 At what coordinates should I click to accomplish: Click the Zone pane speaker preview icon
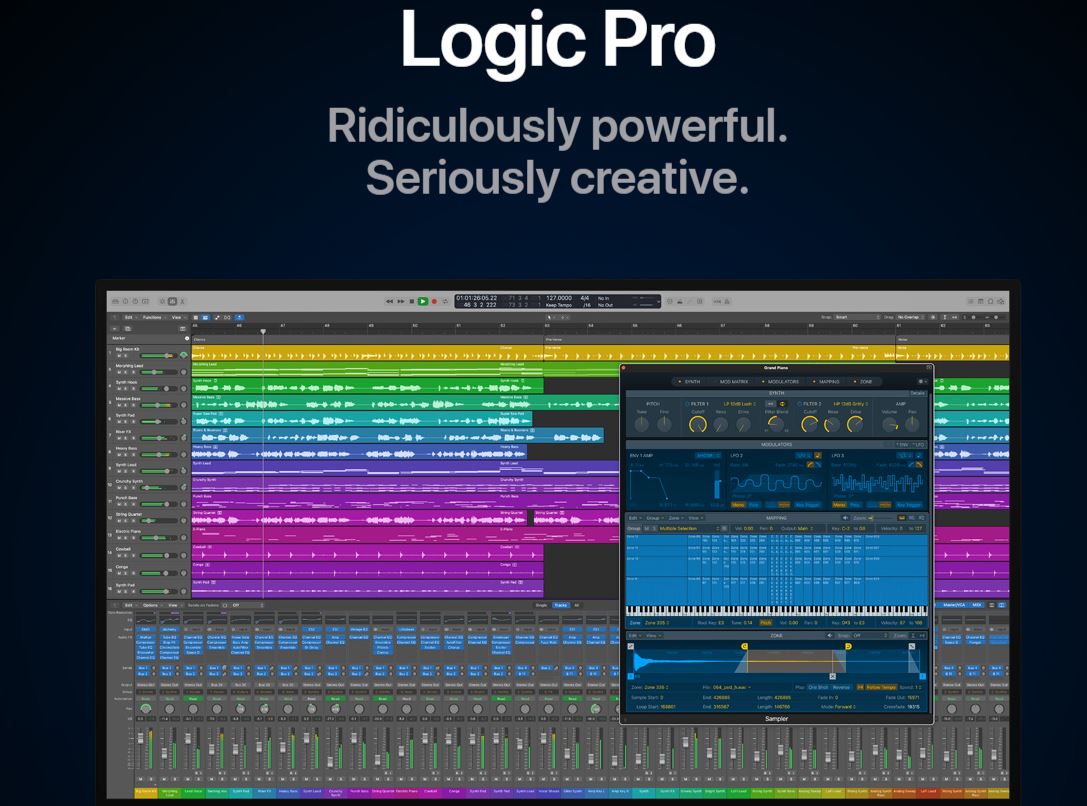(x=830, y=636)
